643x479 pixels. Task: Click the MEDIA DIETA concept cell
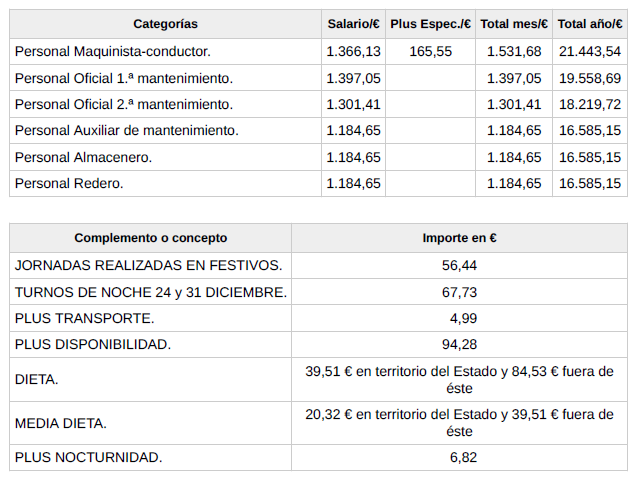[x=61, y=423]
